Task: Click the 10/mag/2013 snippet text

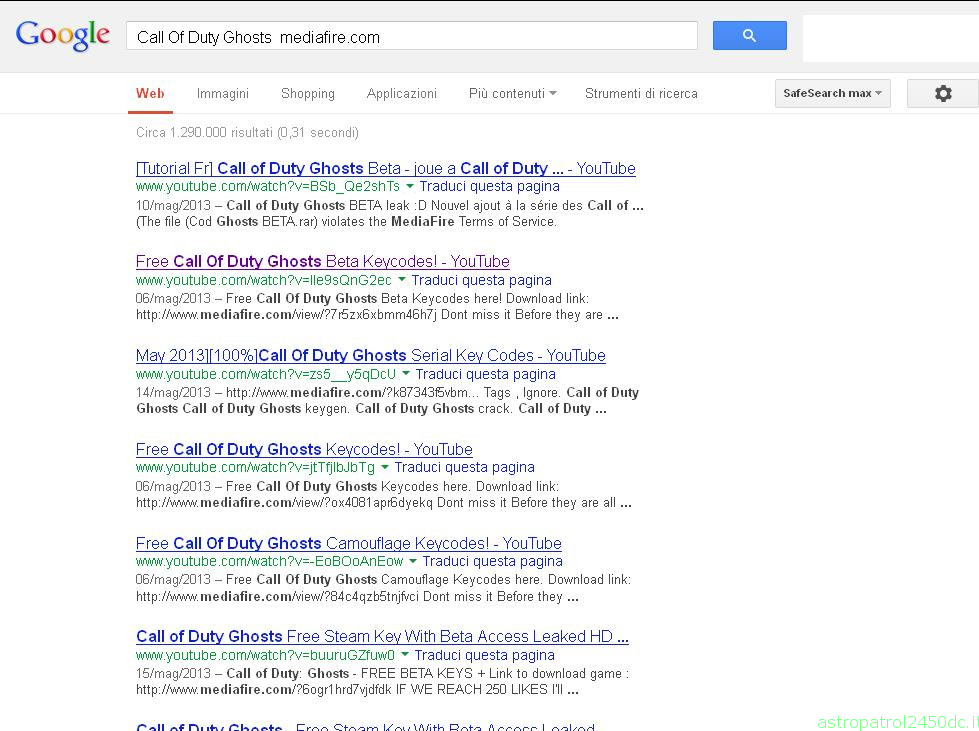Action: pos(390,213)
